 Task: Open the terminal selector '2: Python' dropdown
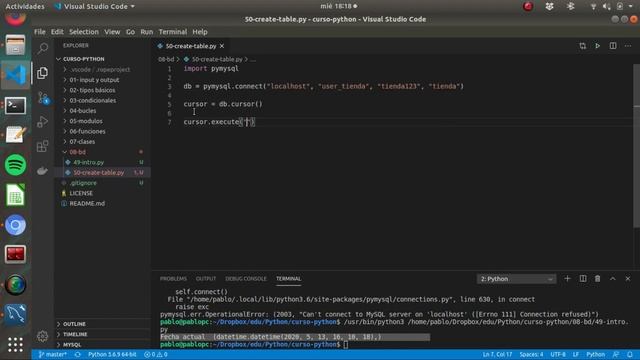coord(516,279)
